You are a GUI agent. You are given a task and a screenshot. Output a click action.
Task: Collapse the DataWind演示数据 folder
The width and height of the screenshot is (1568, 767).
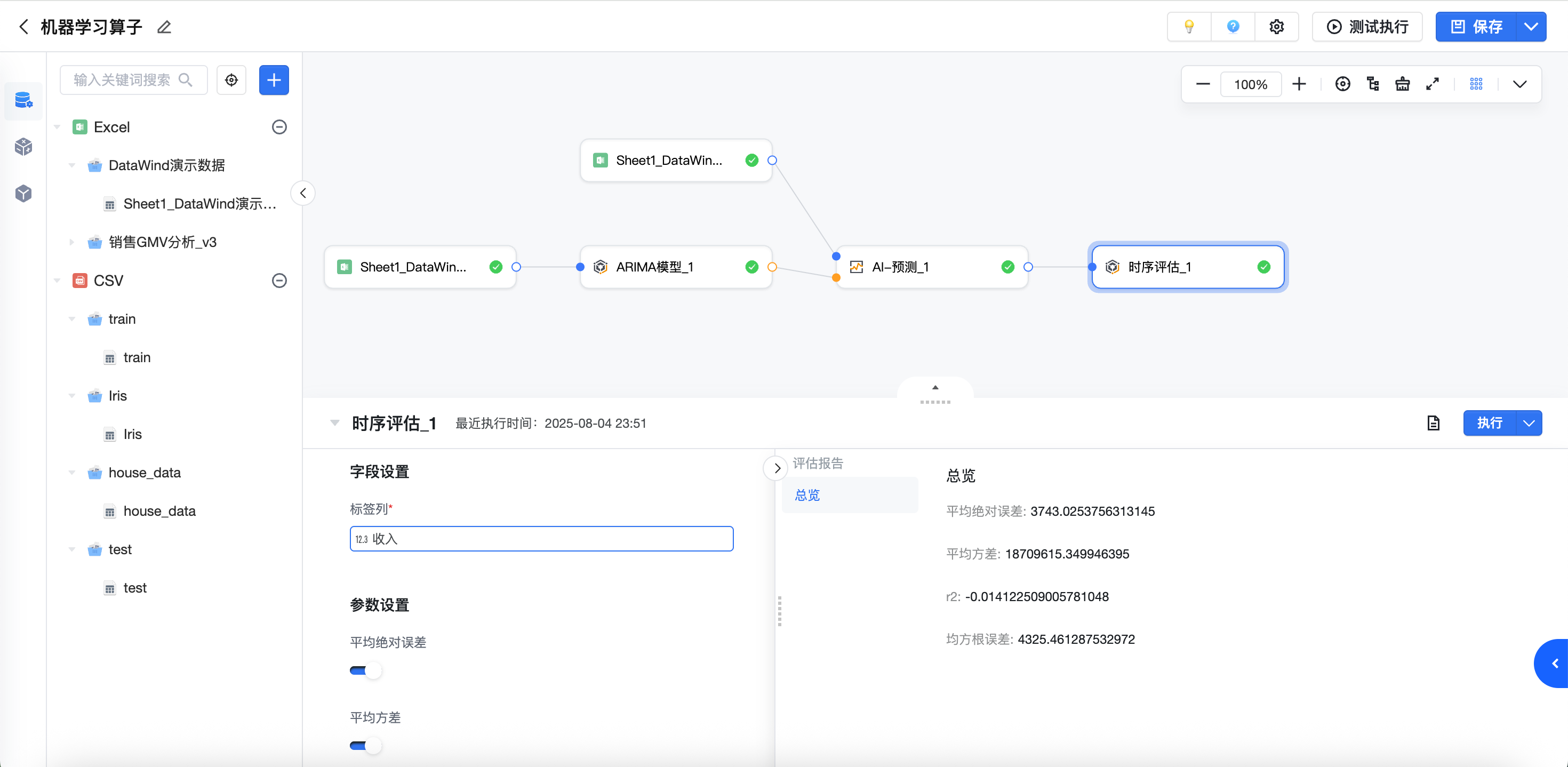click(72, 165)
